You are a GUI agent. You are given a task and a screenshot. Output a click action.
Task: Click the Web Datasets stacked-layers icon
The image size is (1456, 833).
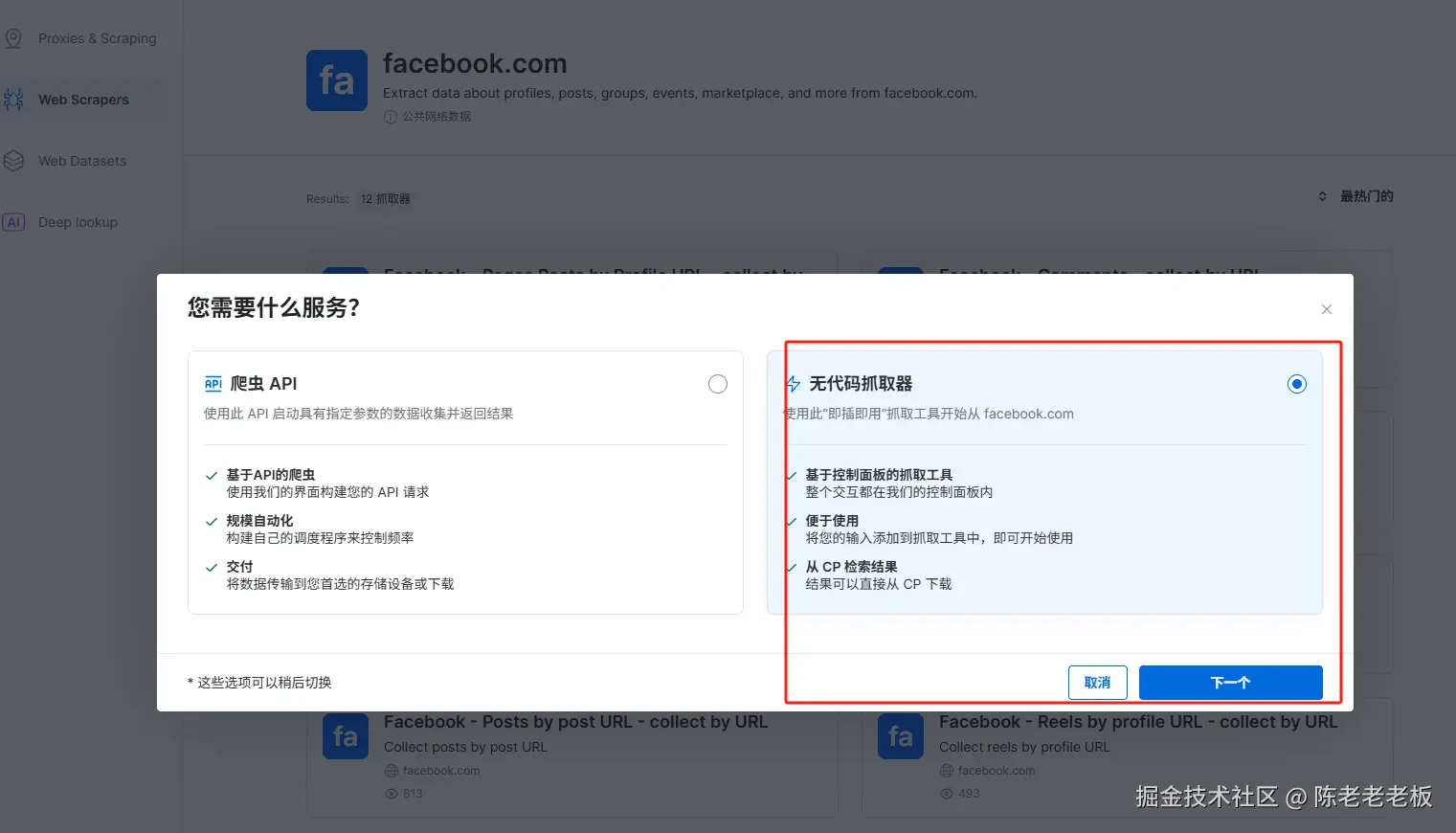(14, 160)
